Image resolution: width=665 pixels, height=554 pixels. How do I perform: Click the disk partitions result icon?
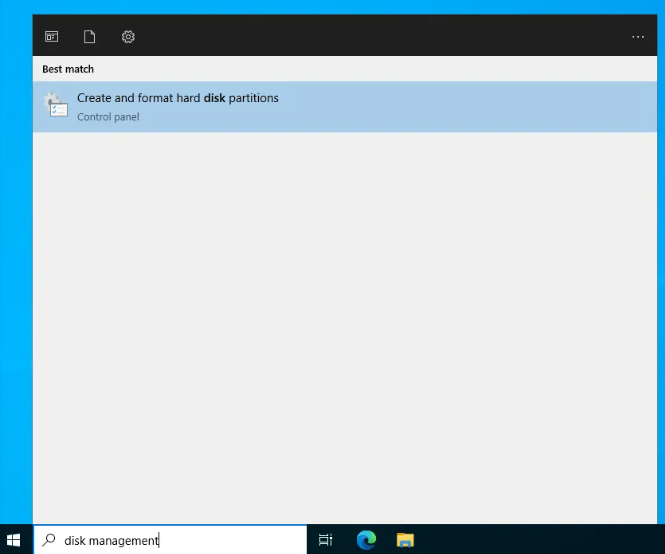click(54, 106)
